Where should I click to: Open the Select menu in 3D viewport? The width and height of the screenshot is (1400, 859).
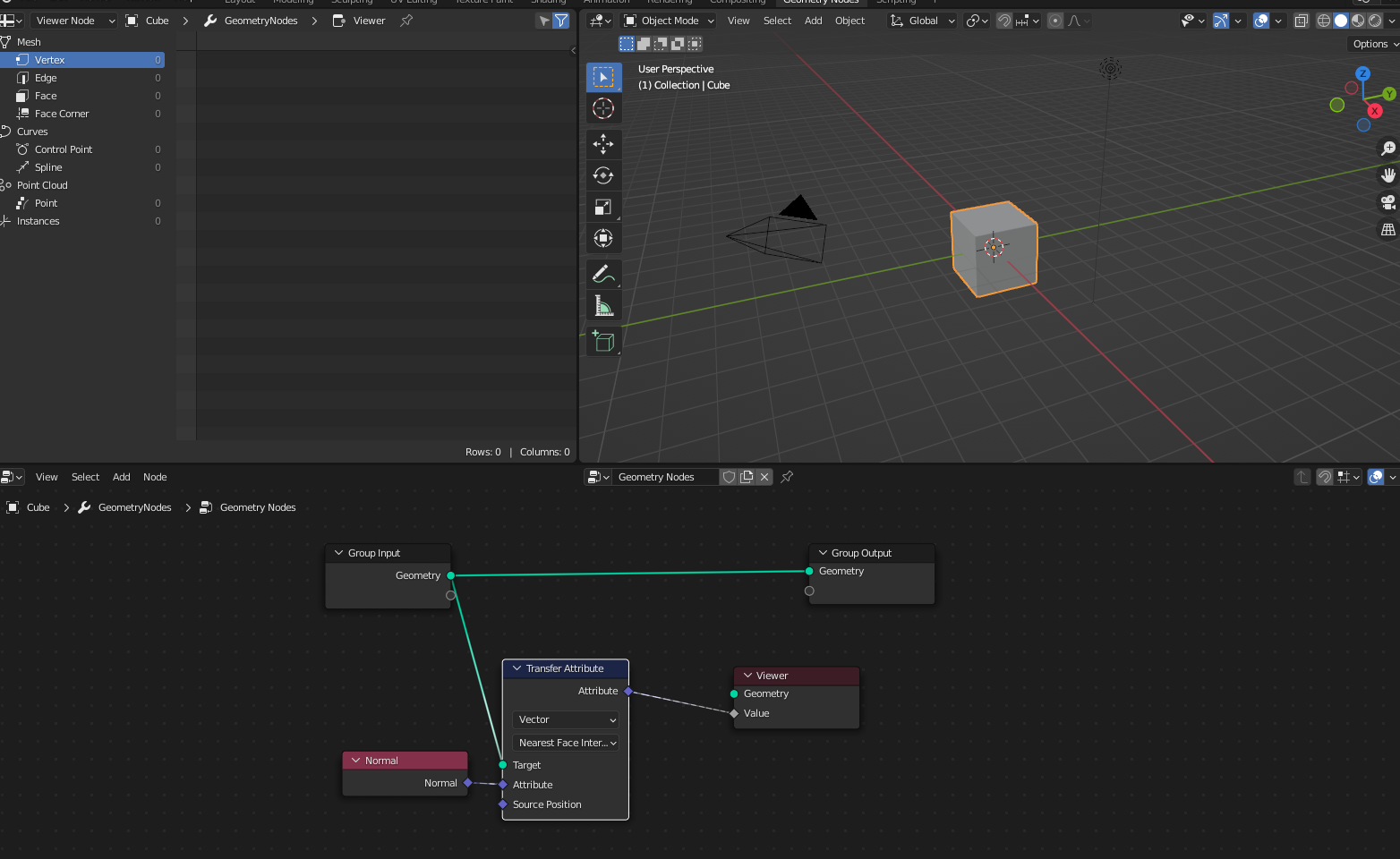(777, 21)
